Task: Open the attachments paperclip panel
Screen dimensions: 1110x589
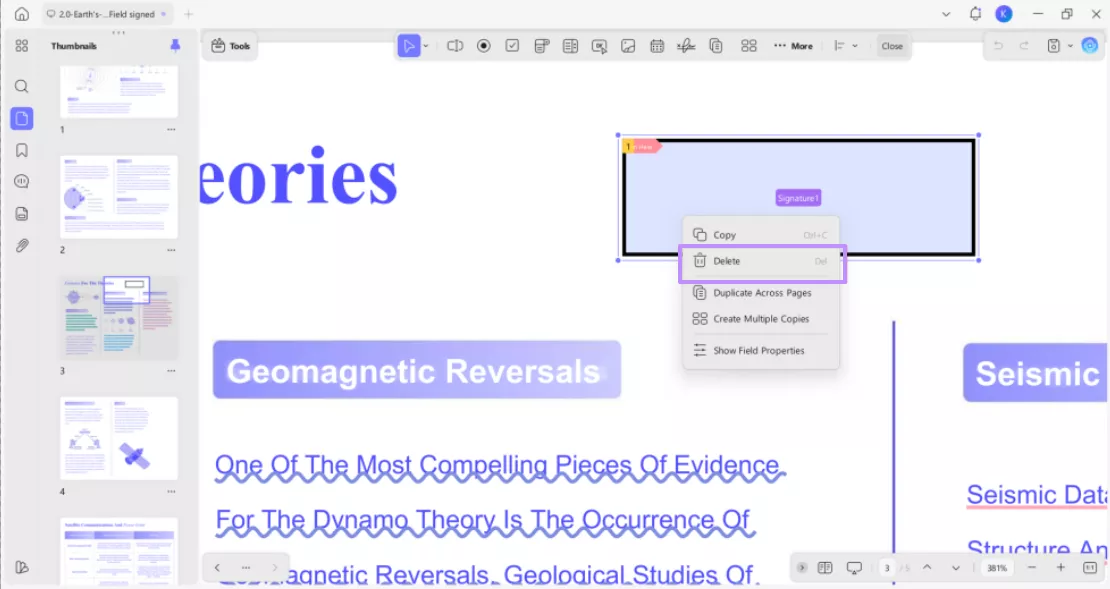Action: 22,246
